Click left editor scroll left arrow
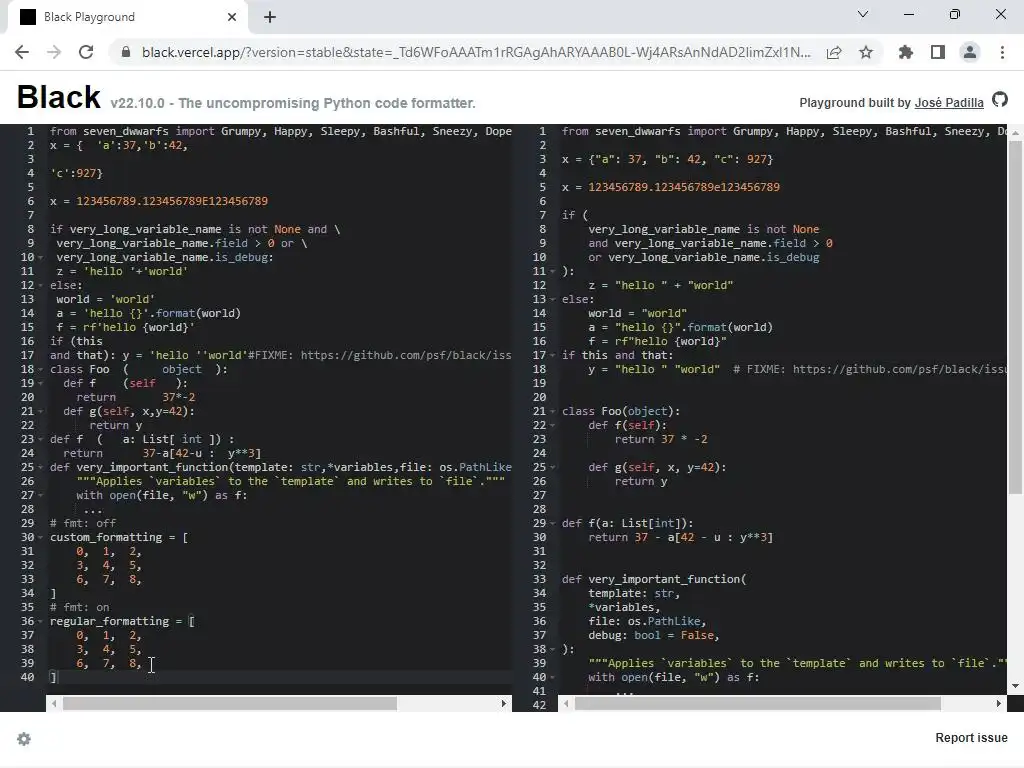 pyautogui.click(x=54, y=703)
